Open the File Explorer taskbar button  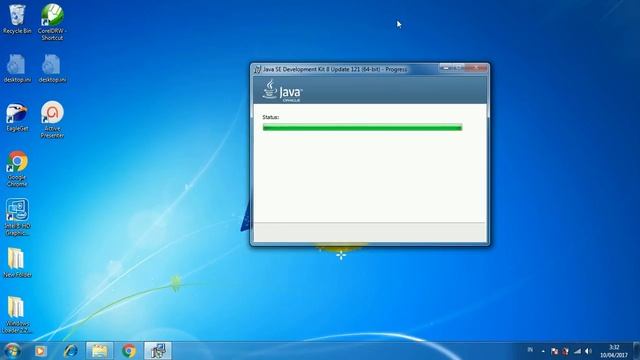coord(99,351)
